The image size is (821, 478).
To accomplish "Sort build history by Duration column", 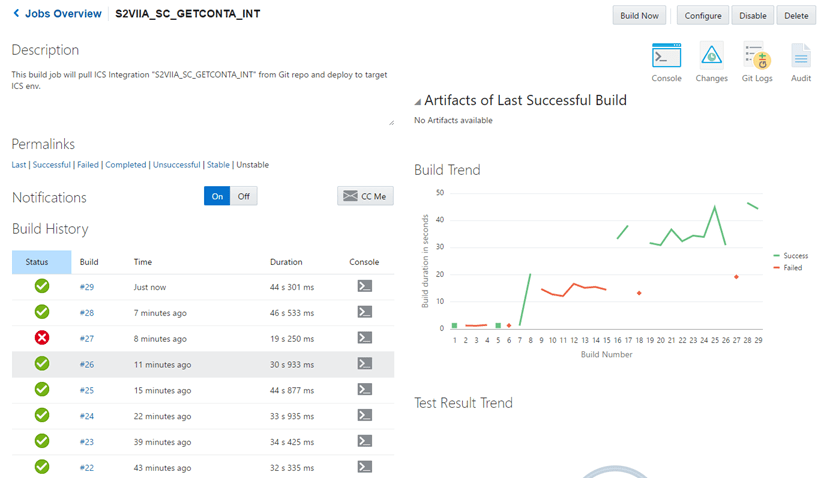I will [x=286, y=262].
